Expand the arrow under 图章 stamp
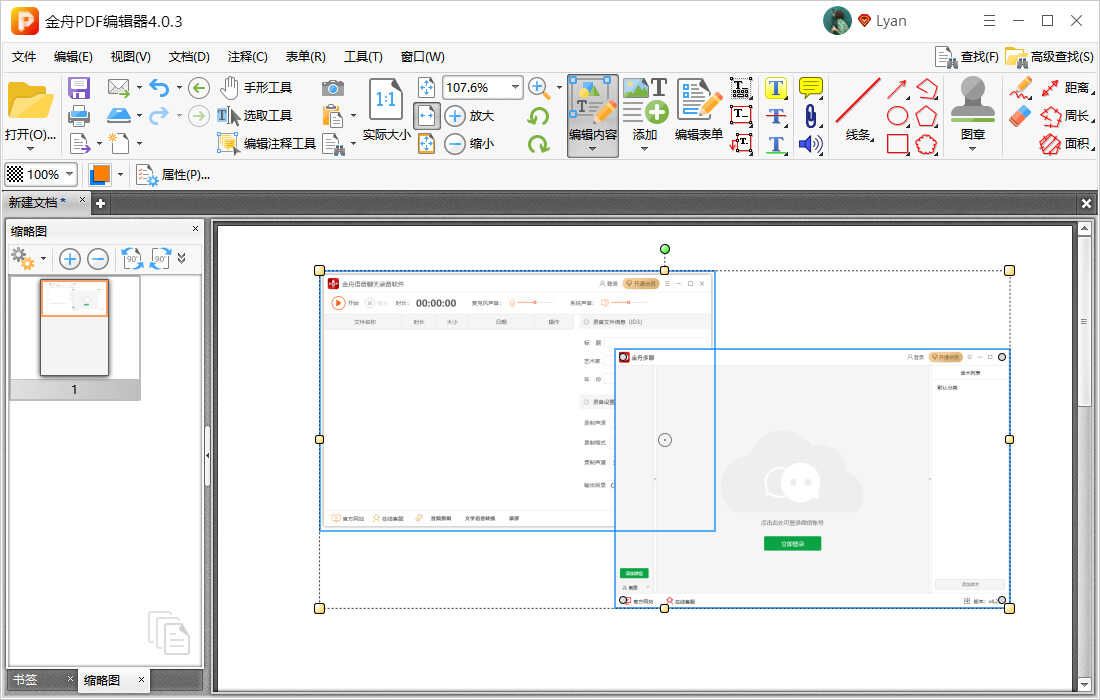1100x700 pixels. click(972, 149)
